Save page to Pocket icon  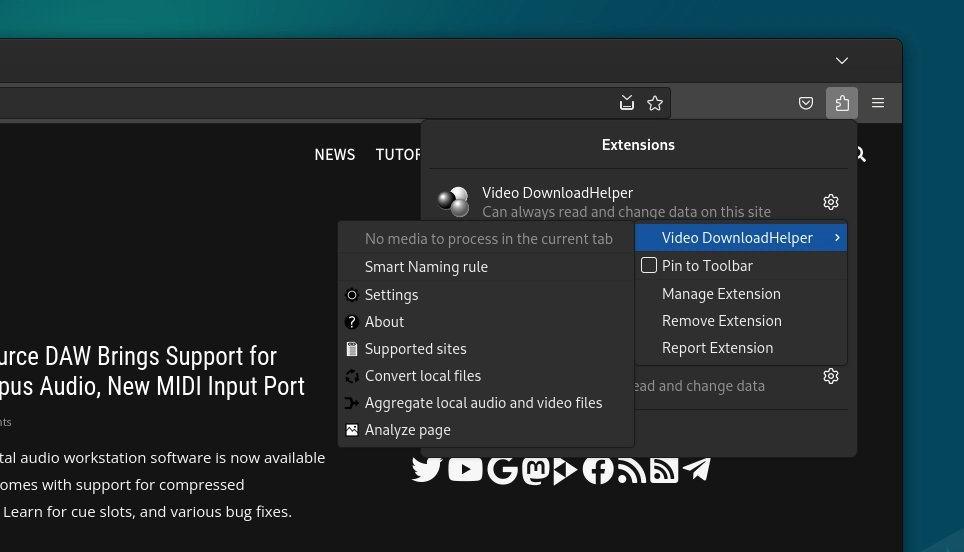click(806, 103)
